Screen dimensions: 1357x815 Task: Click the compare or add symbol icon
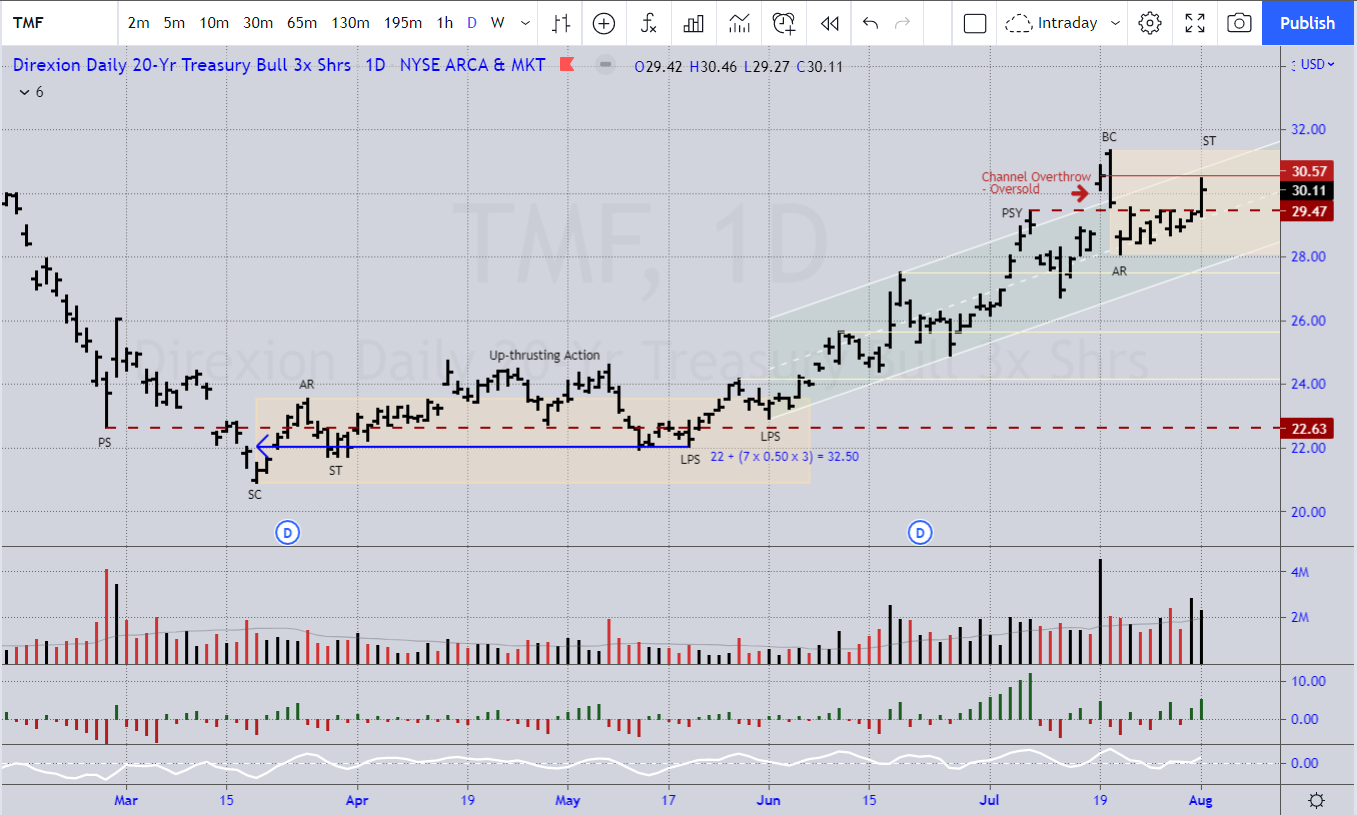[x=604, y=23]
